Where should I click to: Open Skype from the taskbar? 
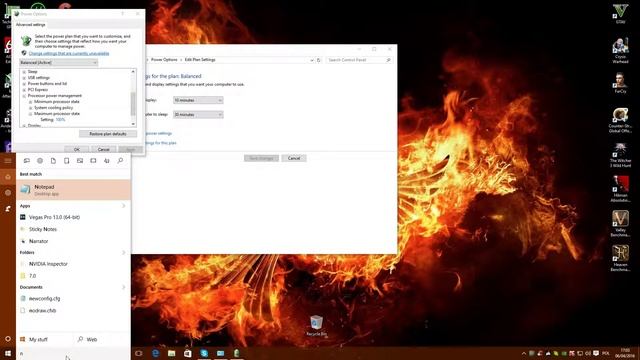(x=204, y=353)
